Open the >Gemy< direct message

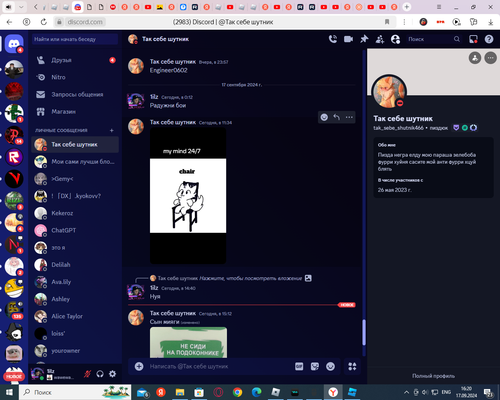75,179
